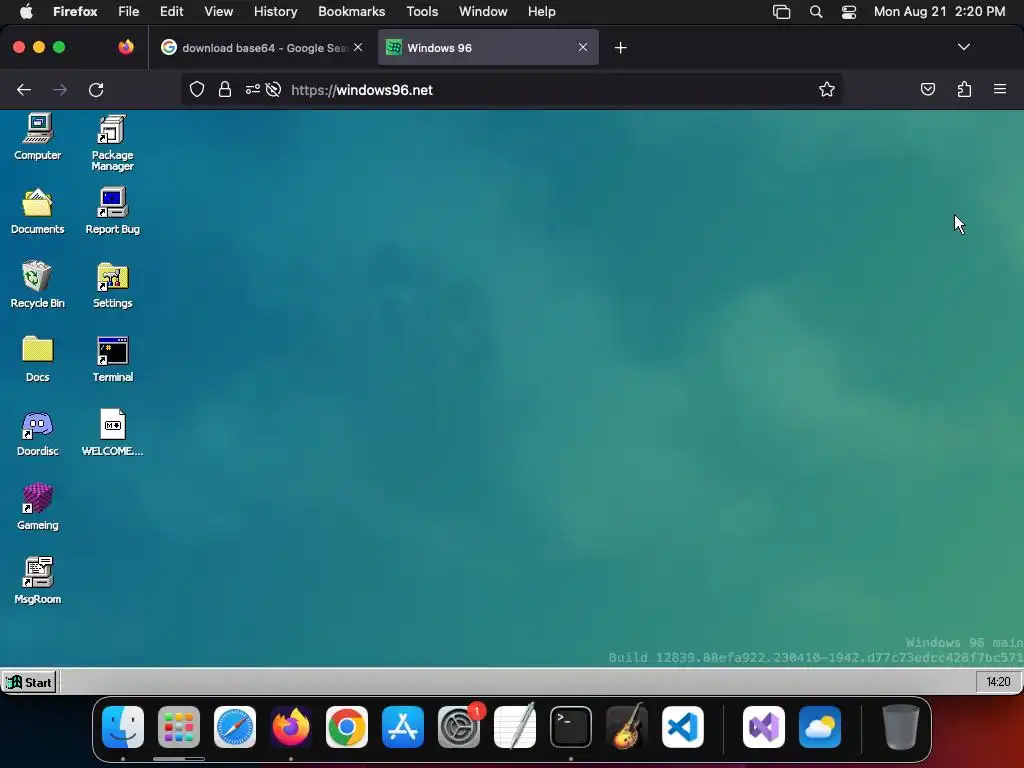
Task: Open the Help menu
Action: click(541, 12)
